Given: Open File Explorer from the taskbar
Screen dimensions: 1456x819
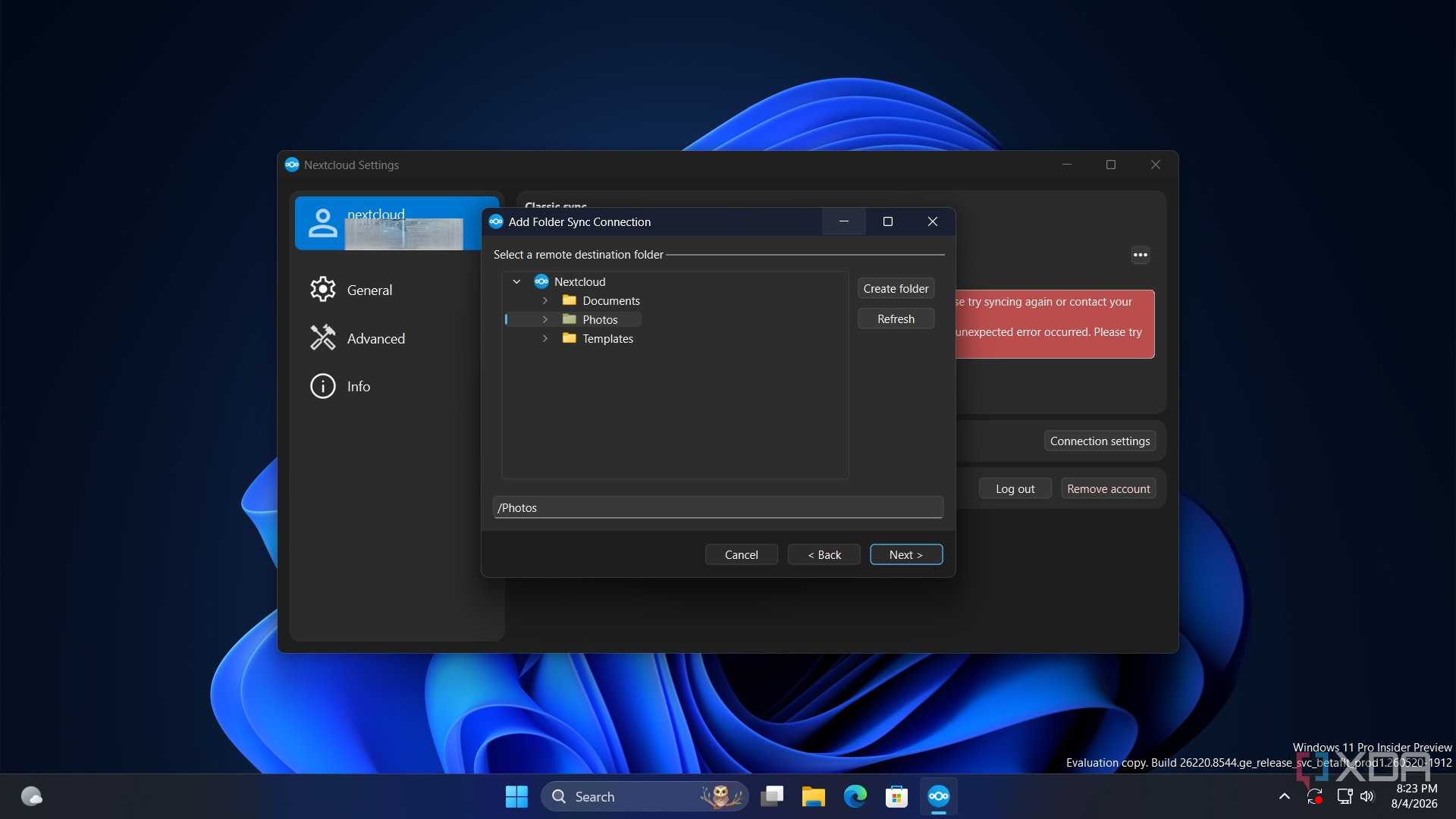Looking at the screenshot, I should click(814, 796).
